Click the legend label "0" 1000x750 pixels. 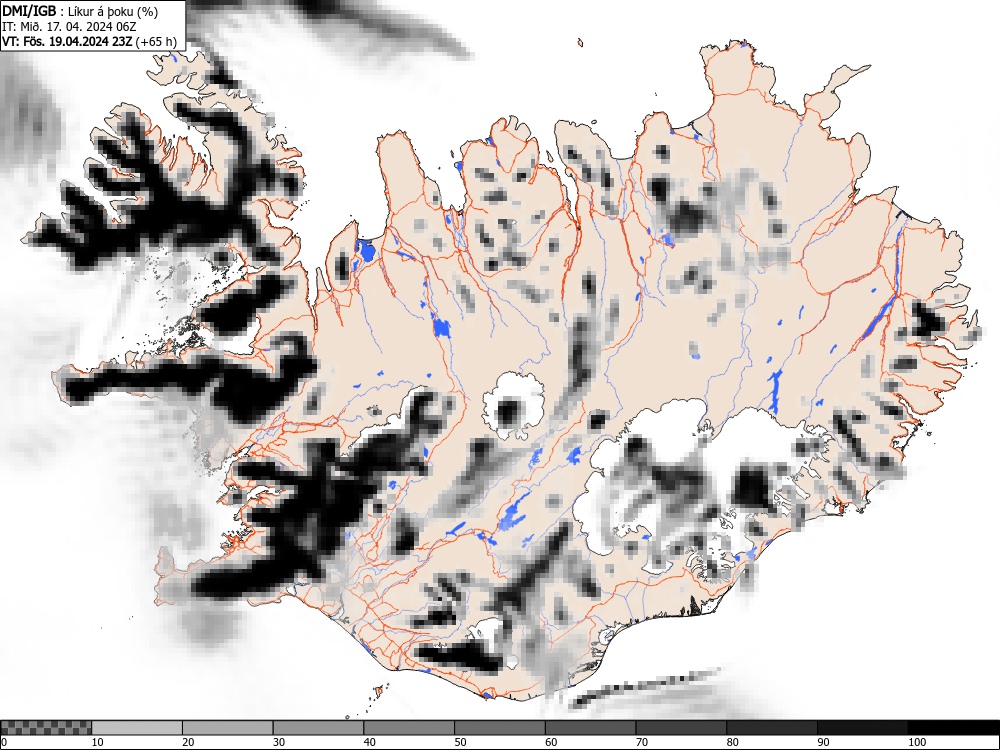tap(4, 742)
